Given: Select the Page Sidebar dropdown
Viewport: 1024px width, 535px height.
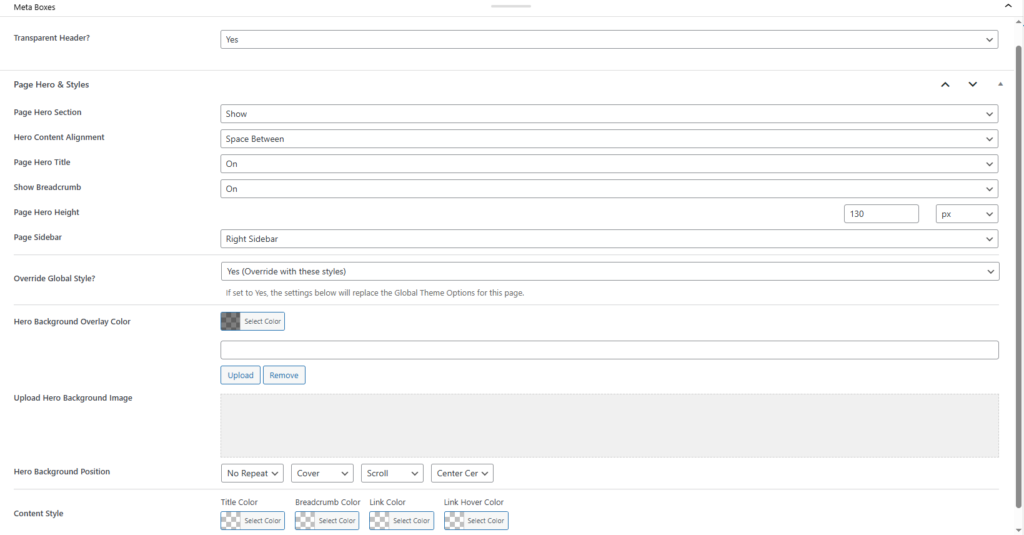Looking at the screenshot, I should pyautogui.click(x=608, y=239).
